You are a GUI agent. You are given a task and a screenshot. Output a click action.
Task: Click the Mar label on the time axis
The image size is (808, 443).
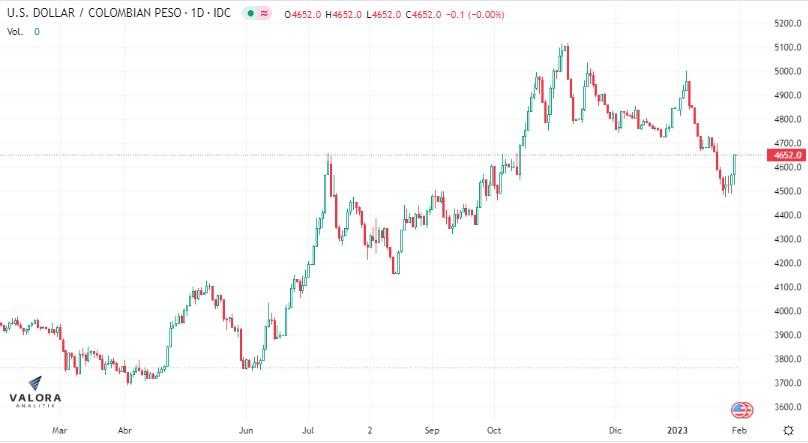click(x=60, y=430)
